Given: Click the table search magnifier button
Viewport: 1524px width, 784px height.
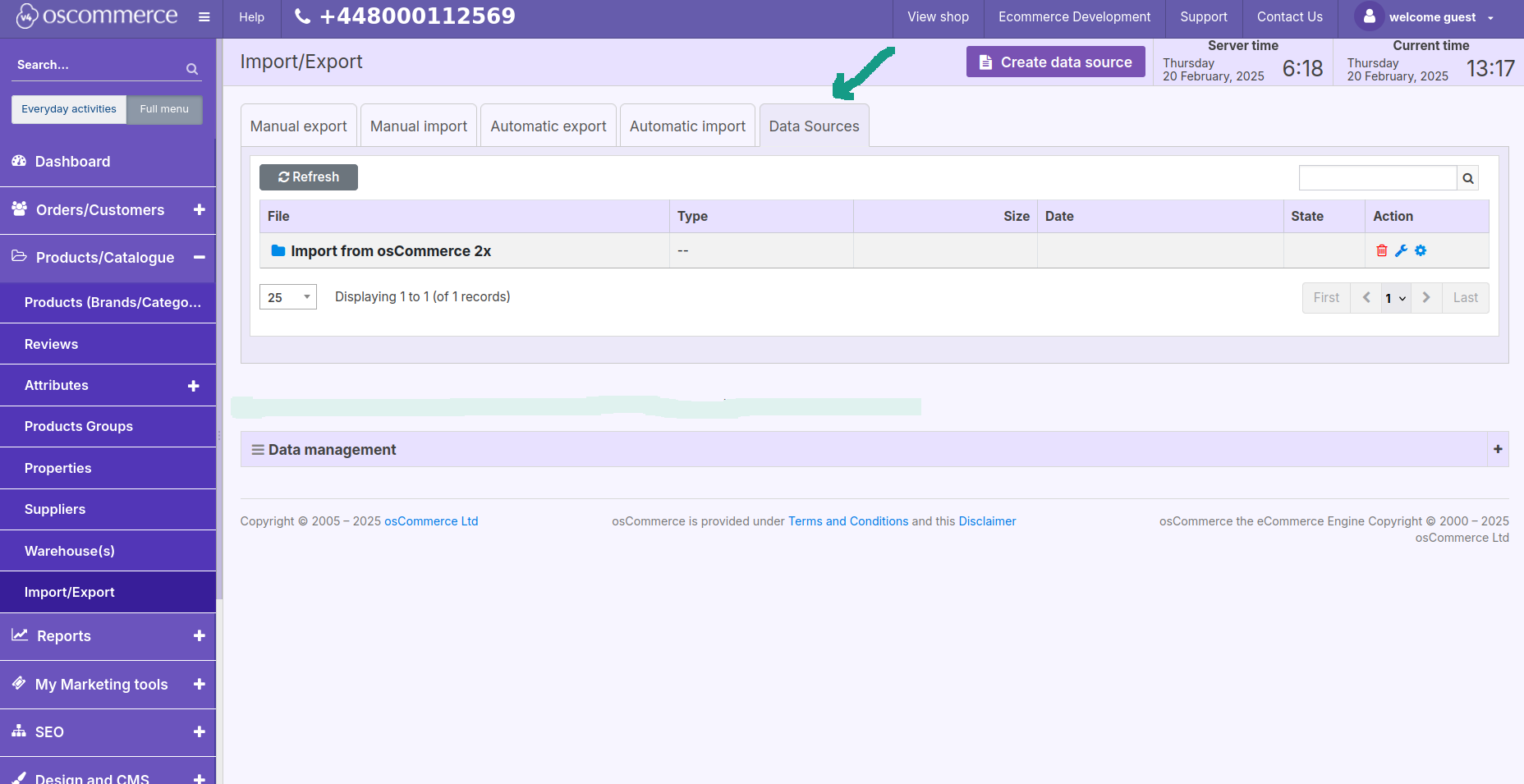Looking at the screenshot, I should 1468,178.
